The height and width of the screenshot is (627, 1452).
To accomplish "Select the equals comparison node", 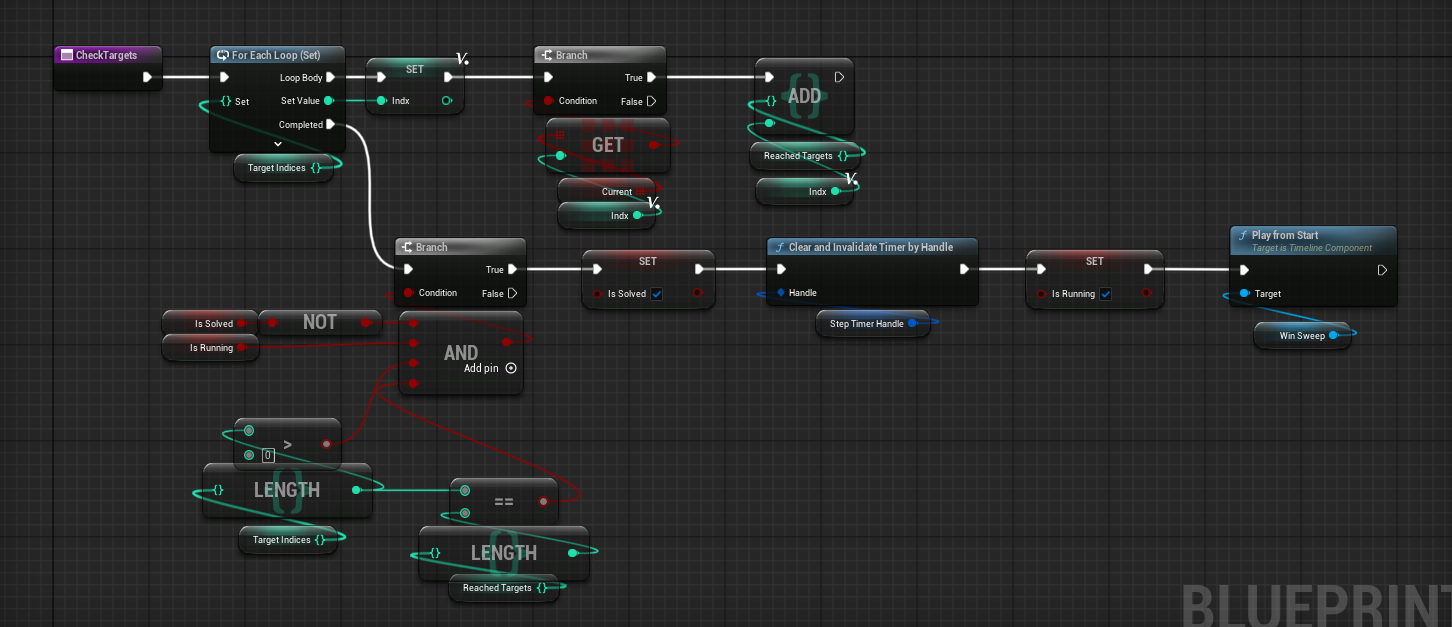I will tap(504, 501).
